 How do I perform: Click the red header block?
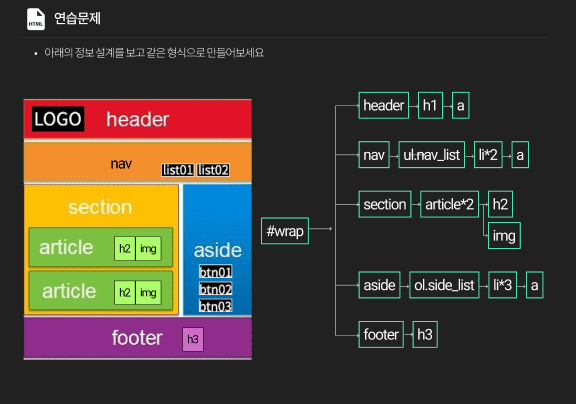click(x=138, y=119)
